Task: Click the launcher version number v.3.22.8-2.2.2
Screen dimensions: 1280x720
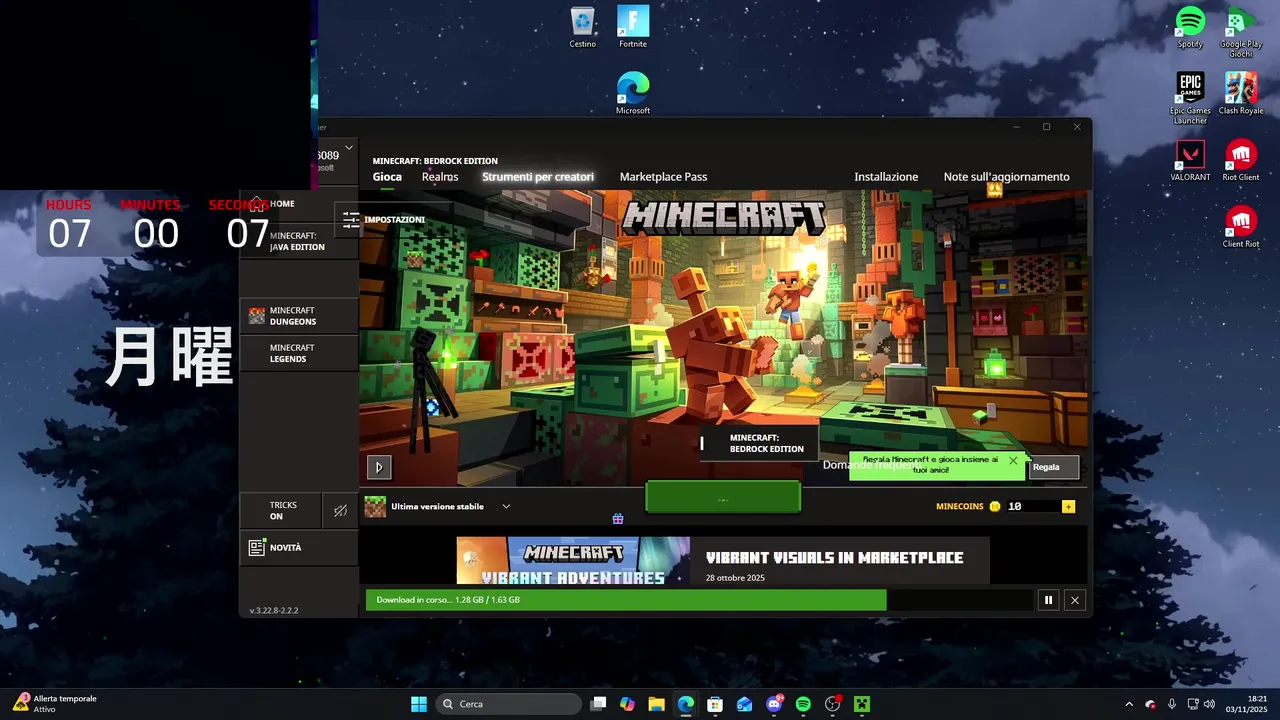Action: (274, 610)
